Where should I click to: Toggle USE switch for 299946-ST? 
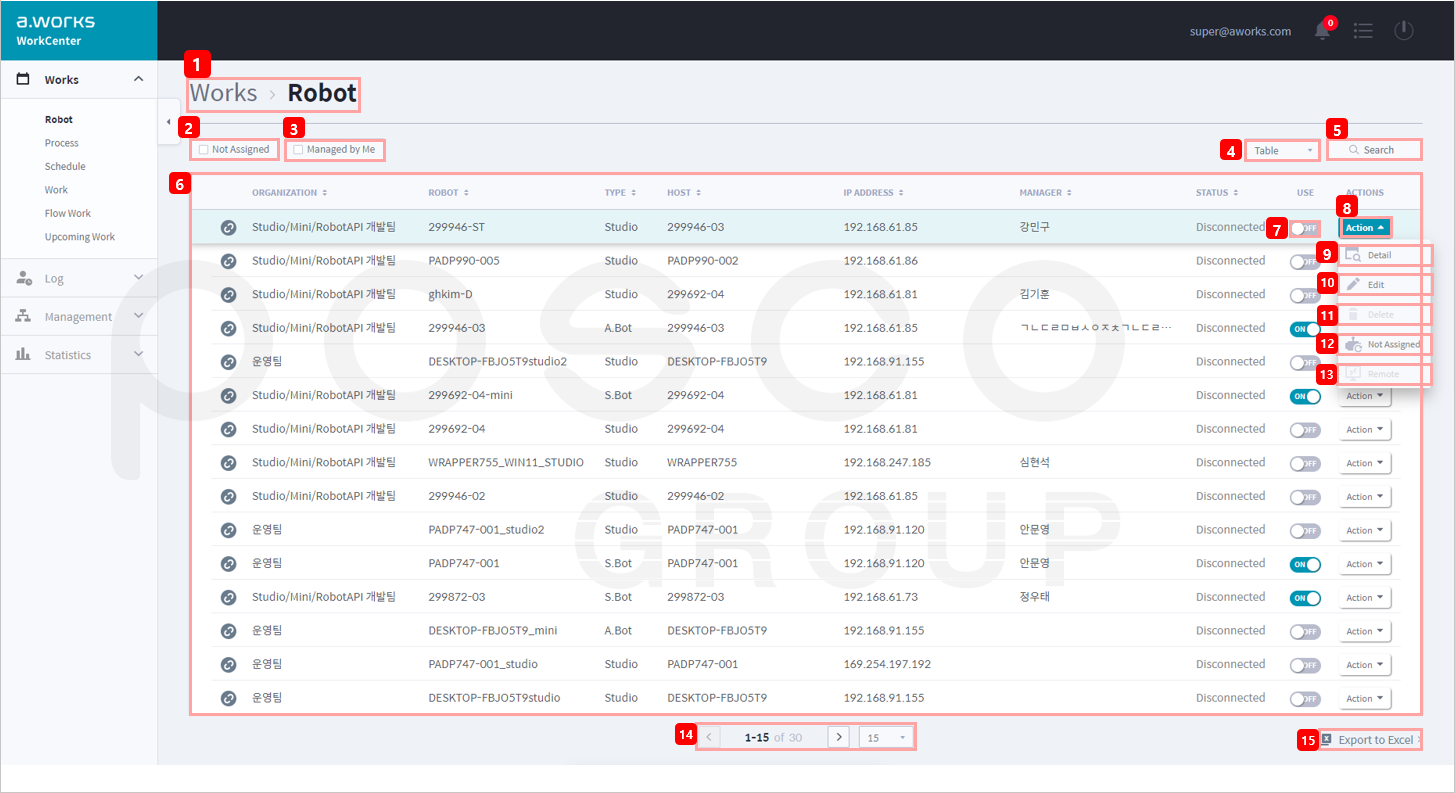(x=1305, y=228)
